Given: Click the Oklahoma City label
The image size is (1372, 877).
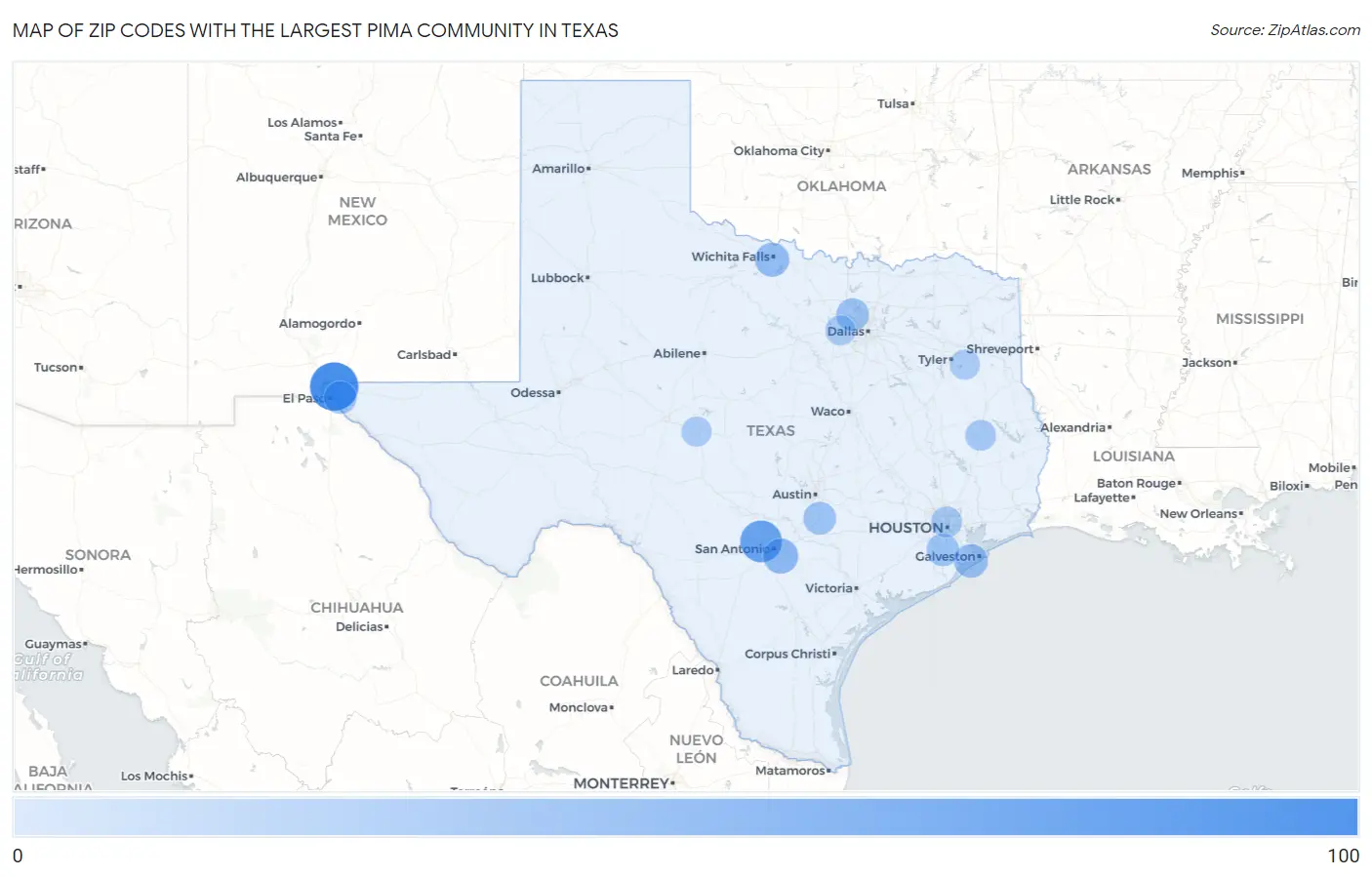Looking at the screenshot, I should coord(780,151).
